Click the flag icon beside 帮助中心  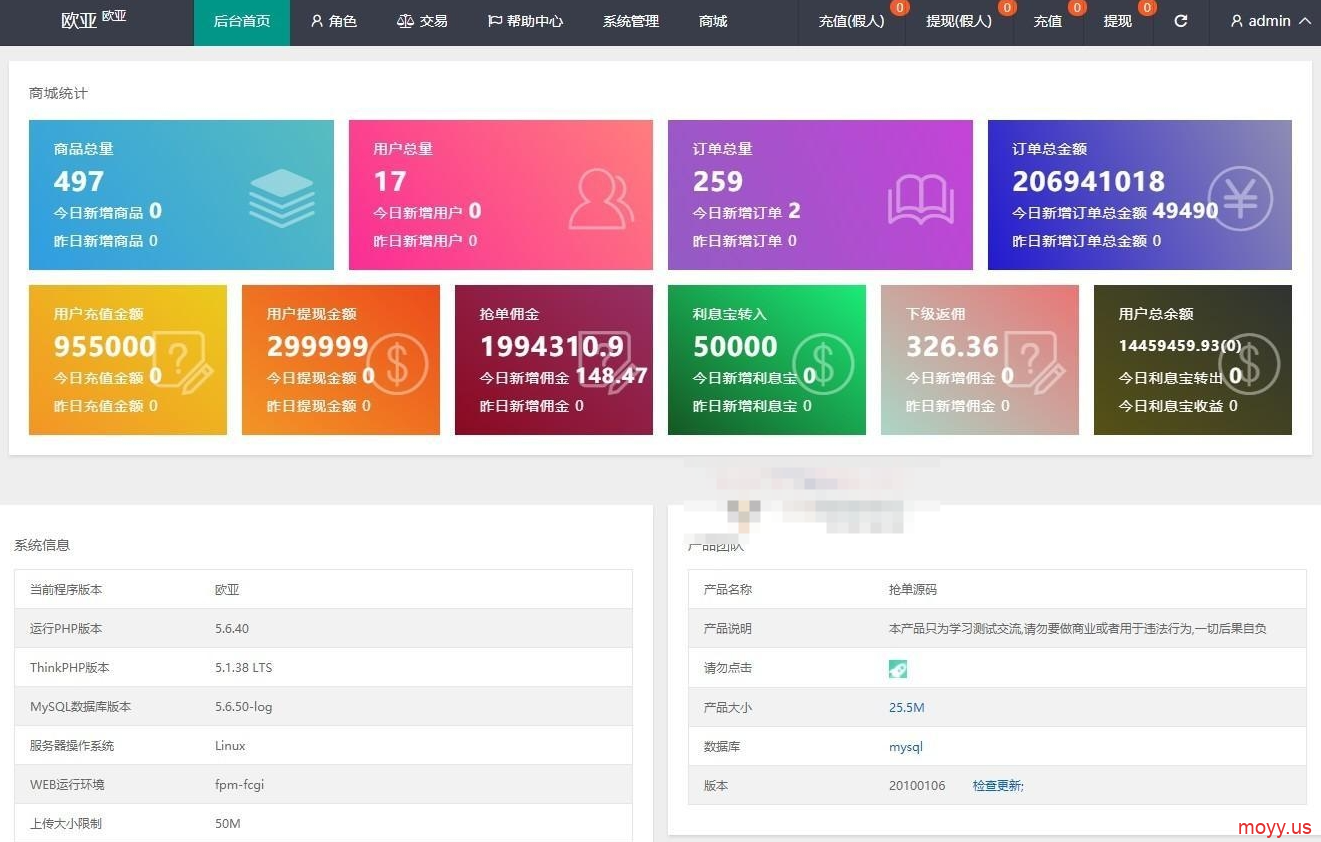495,21
